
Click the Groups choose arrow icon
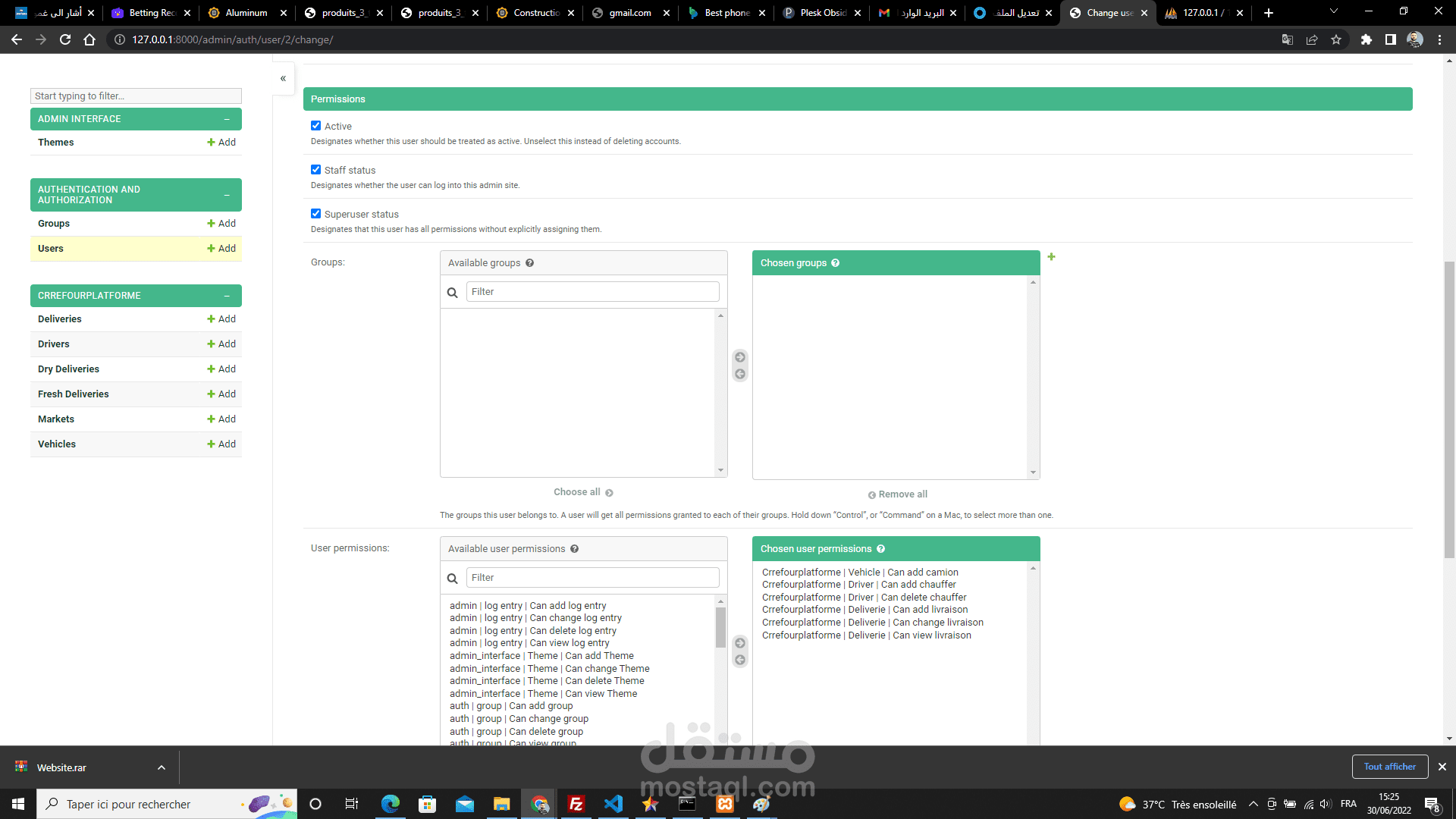click(740, 357)
